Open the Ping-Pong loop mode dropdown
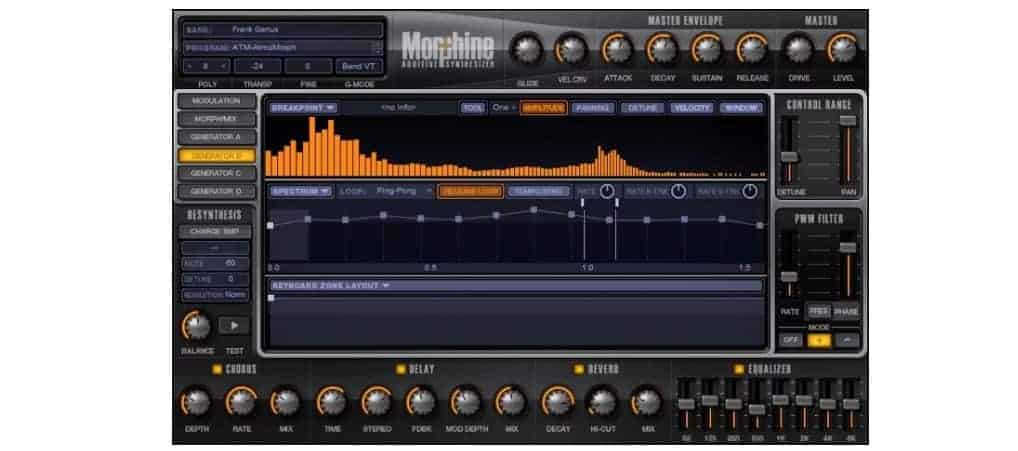The image size is (1018, 451). tap(404, 191)
